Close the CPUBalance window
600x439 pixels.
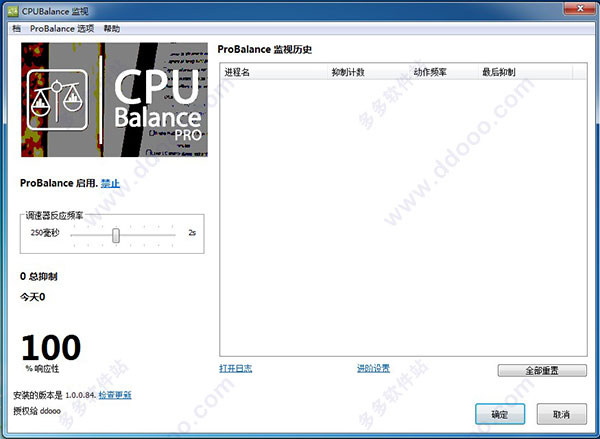(579, 8)
